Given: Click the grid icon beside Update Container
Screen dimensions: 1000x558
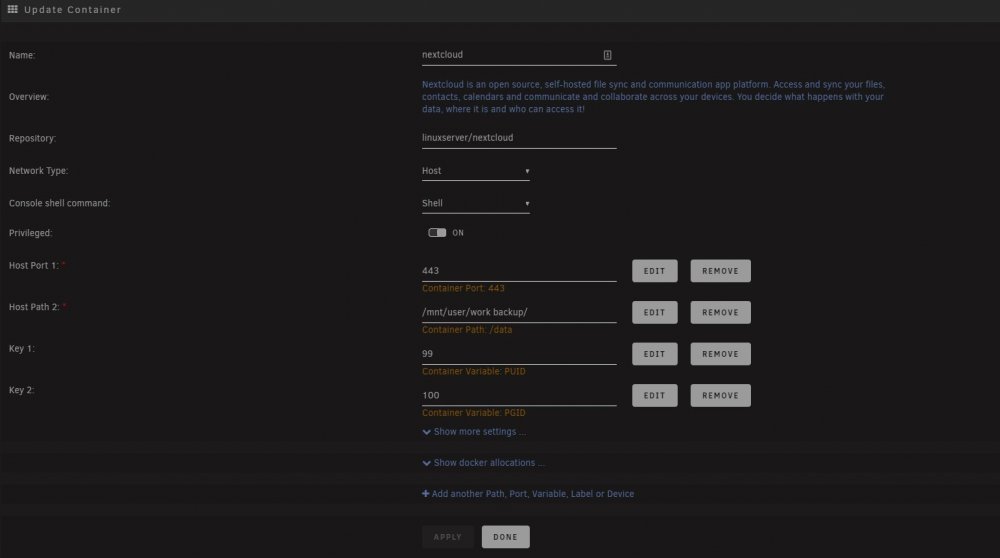Looking at the screenshot, I should [12, 10].
